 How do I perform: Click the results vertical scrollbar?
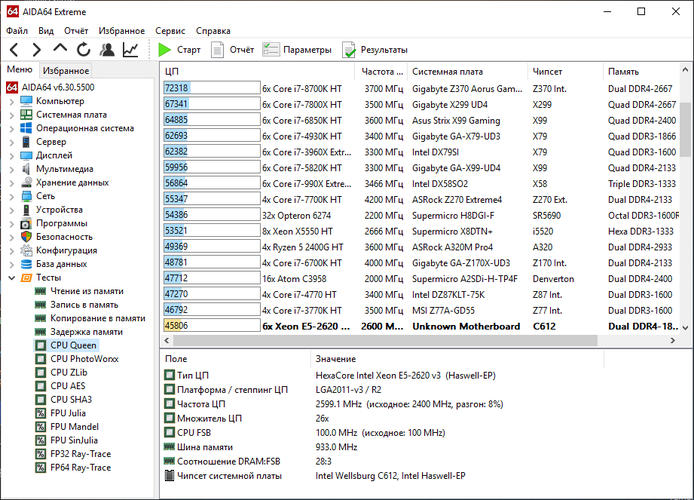point(685,130)
